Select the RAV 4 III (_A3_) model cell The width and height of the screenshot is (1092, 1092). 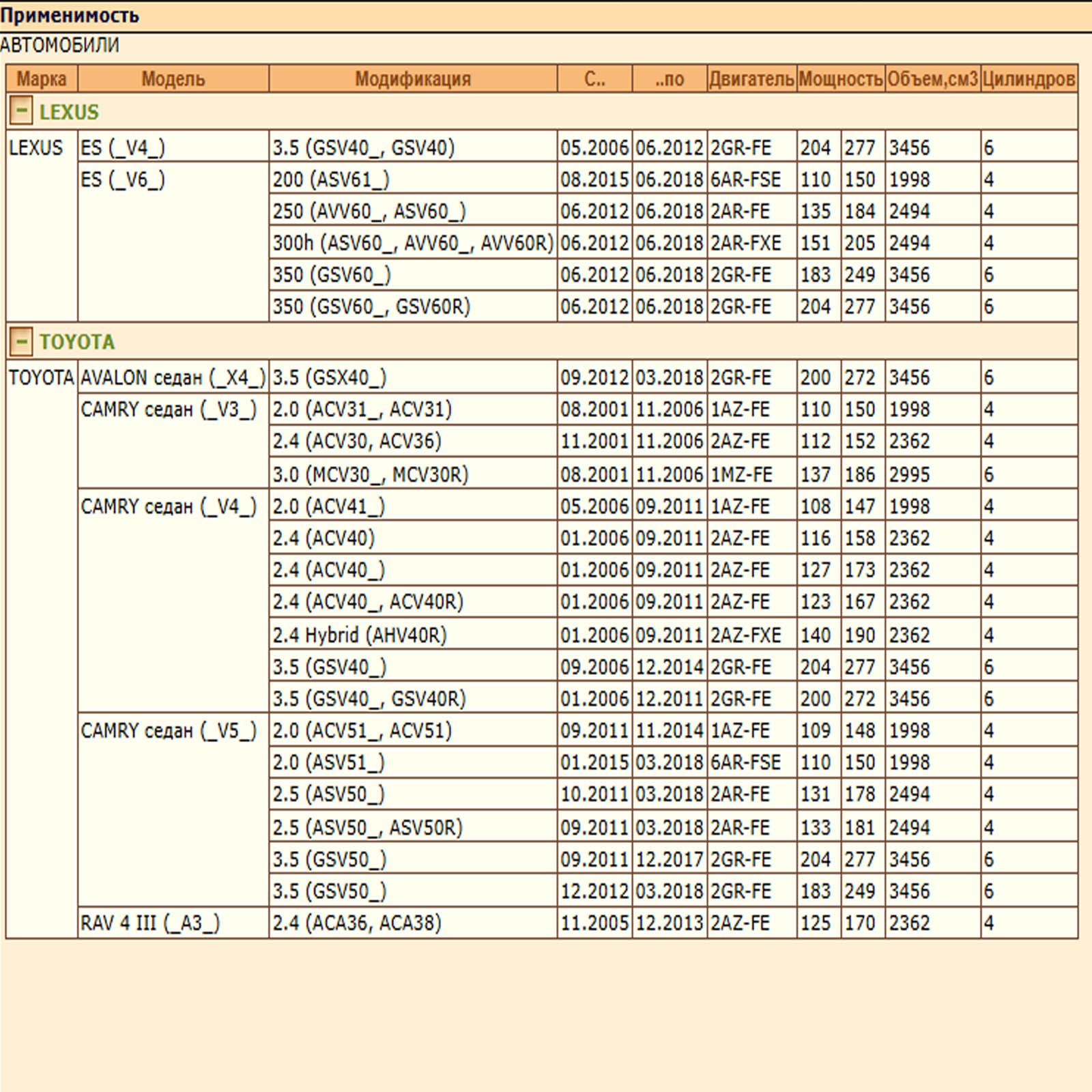point(150,923)
